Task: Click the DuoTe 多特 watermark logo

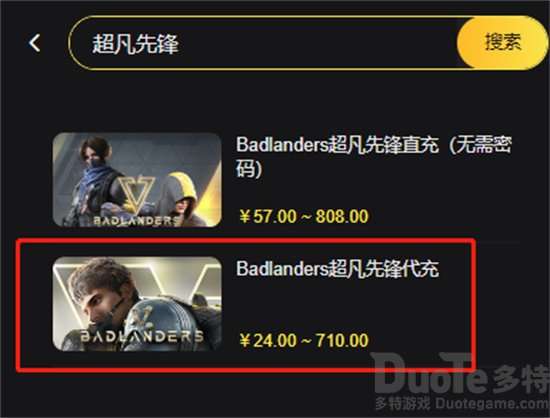Action: [x=461, y=375]
